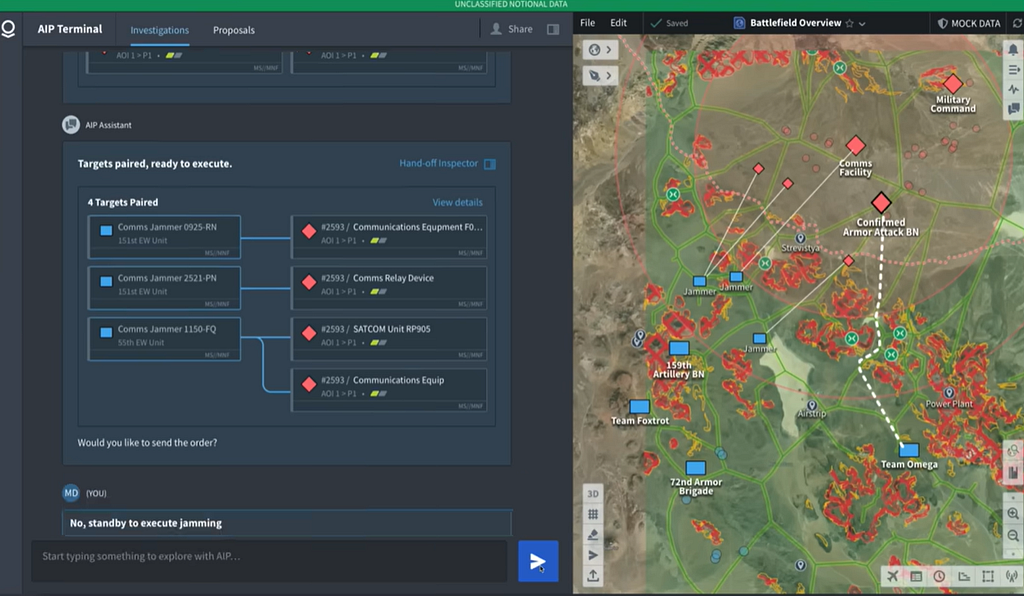Expand the globe basemap selector
1024x596 pixels.
600,50
